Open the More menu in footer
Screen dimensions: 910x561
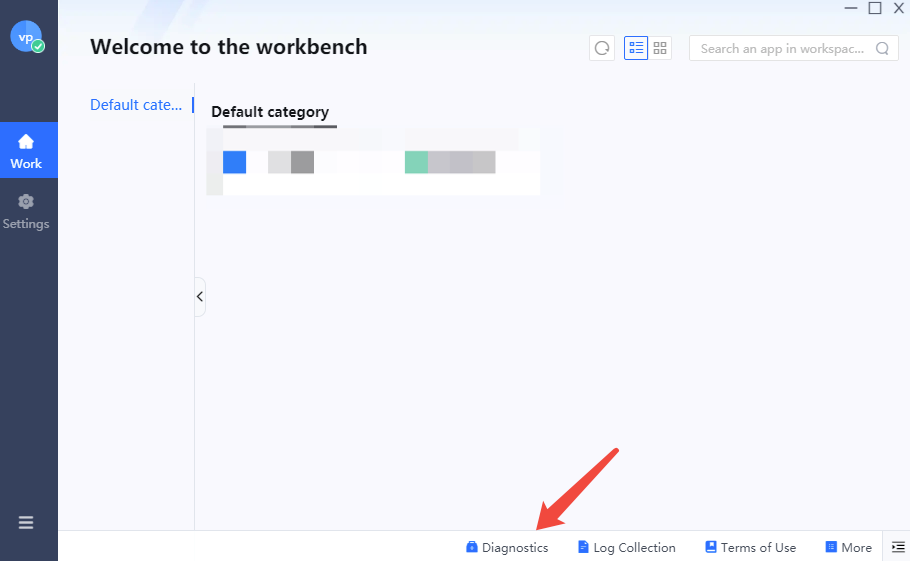[x=848, y=547]
